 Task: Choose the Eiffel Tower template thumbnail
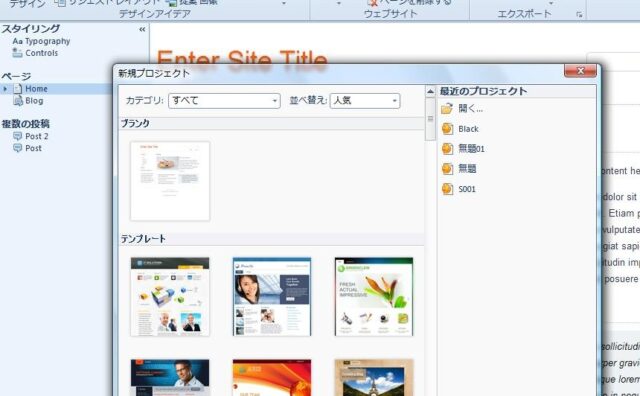(374, 378)
